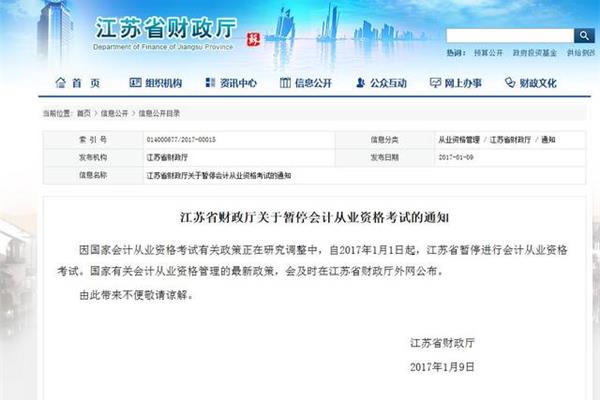Click the signature 江苏省财政厅 below the article
The width and height of the screenshot is (600, 400).
pyautogui.click(x=442, y=343)
